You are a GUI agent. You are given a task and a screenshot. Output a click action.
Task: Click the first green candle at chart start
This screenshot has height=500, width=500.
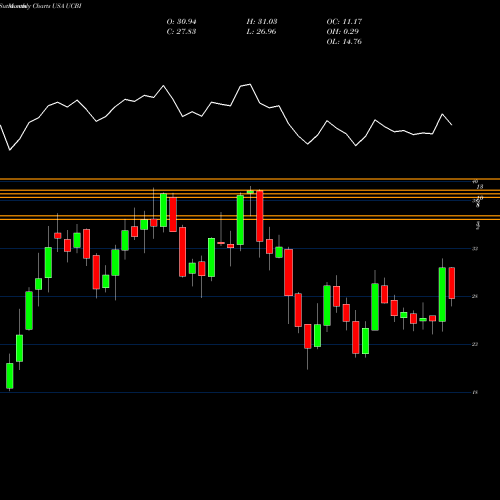click(10, 376)
